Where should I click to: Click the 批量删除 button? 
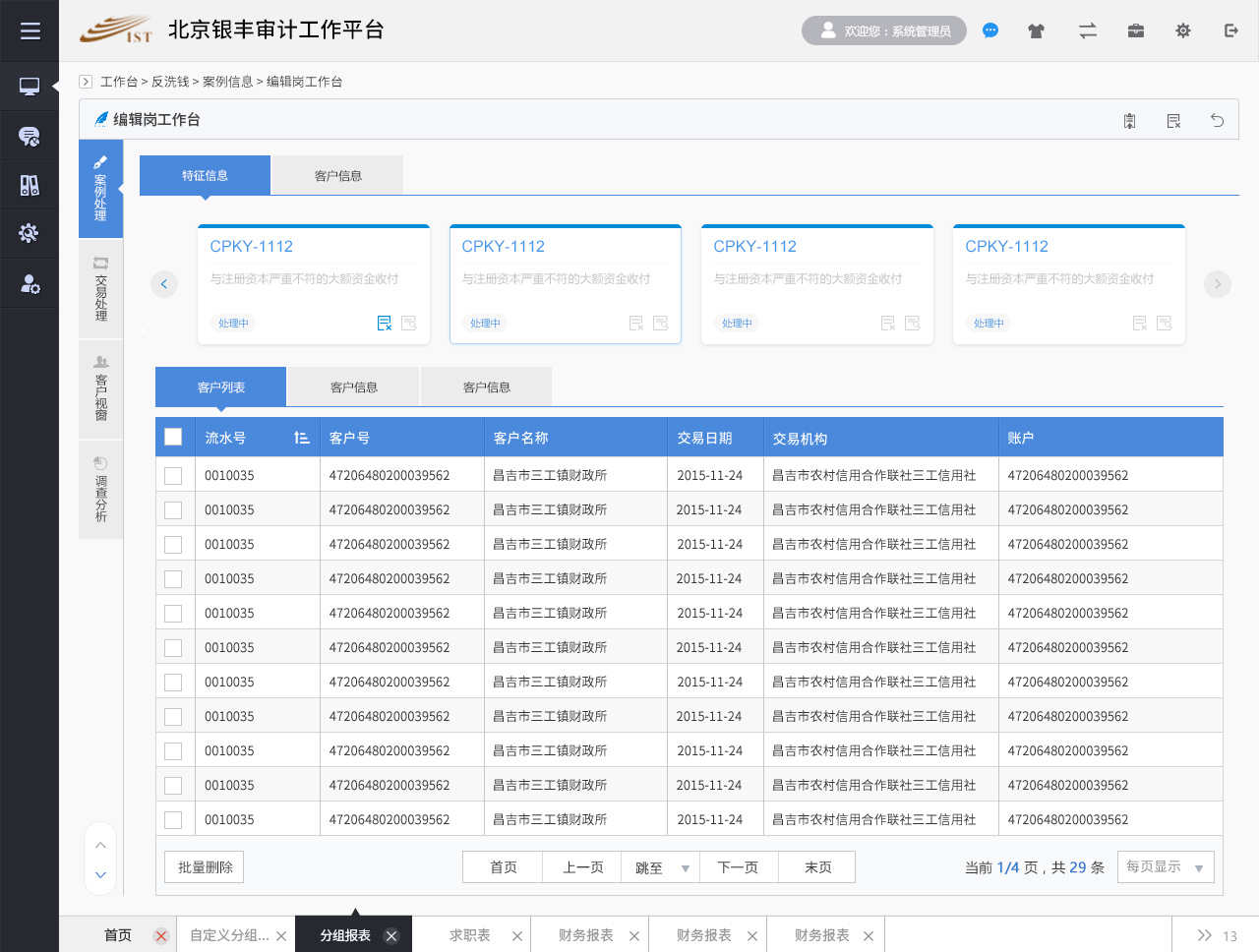click(x=204, y=866)
